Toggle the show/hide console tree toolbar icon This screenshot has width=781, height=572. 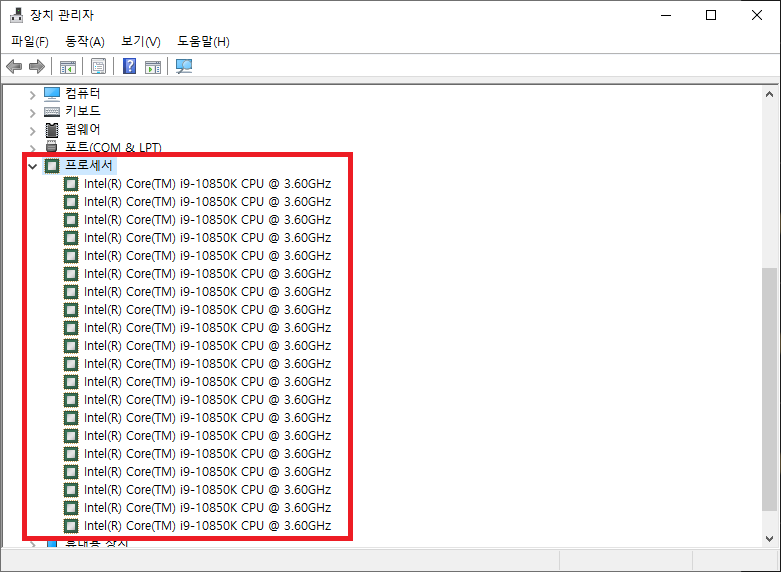(68, 66)
